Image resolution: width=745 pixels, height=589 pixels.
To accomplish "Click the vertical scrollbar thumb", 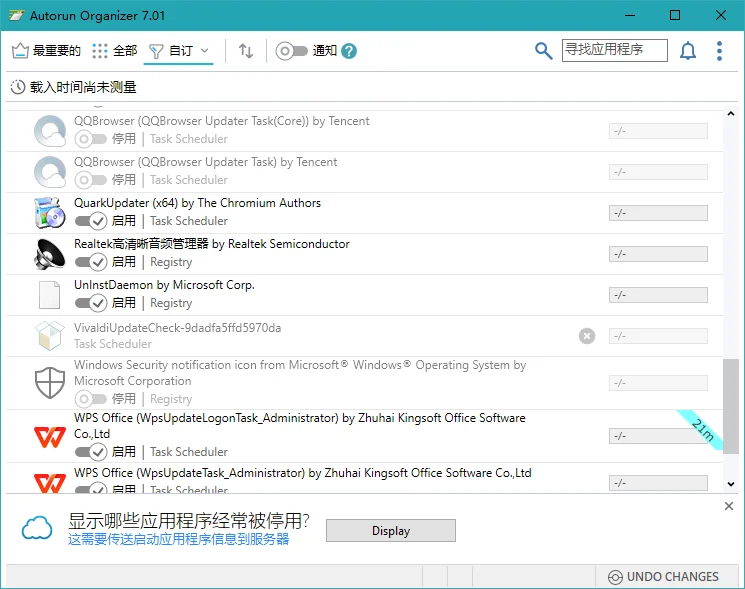I will [731, 406].
